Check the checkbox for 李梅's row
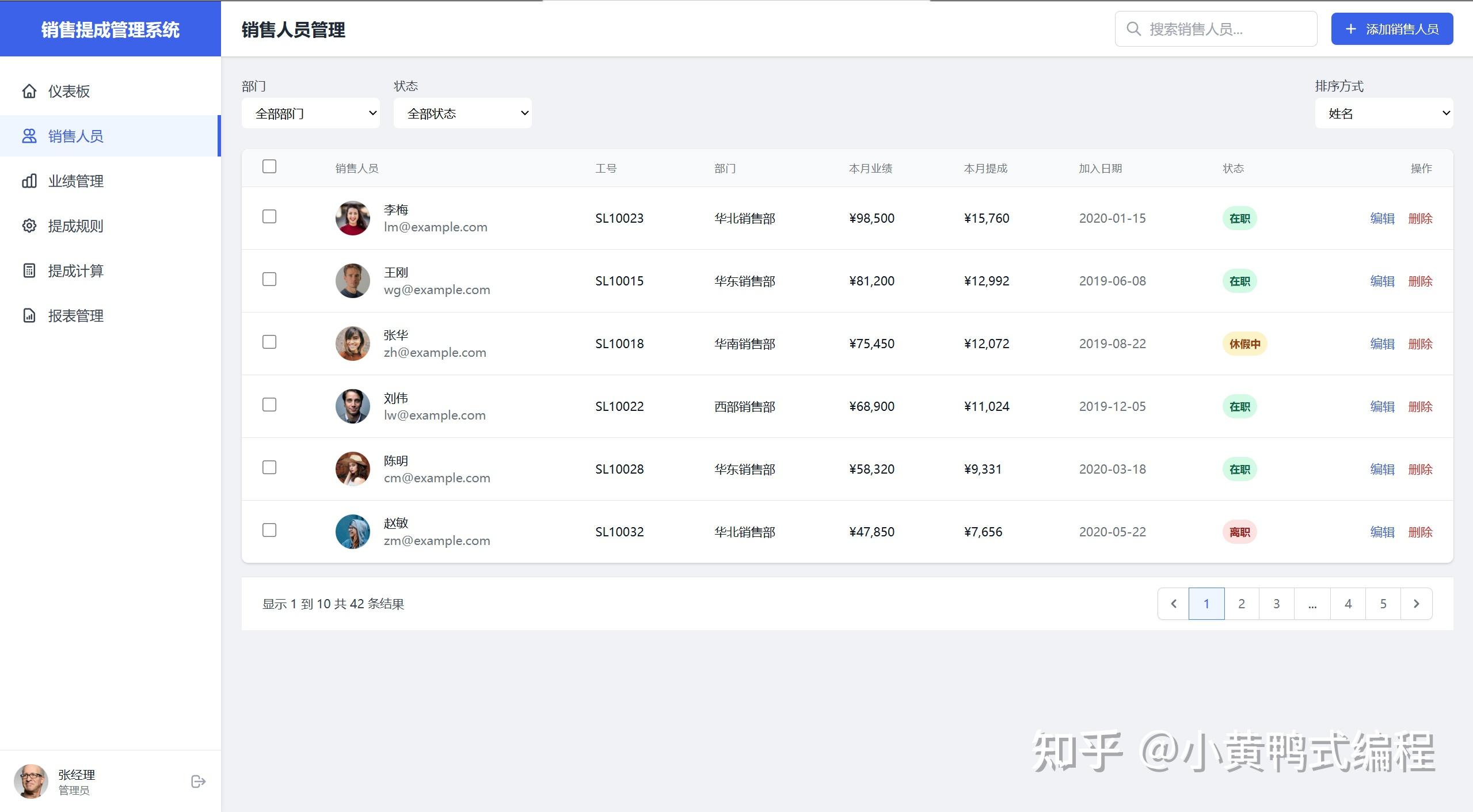Image resolution: width=1473 pixels, height=812 pixels. [x=269, y=216]
